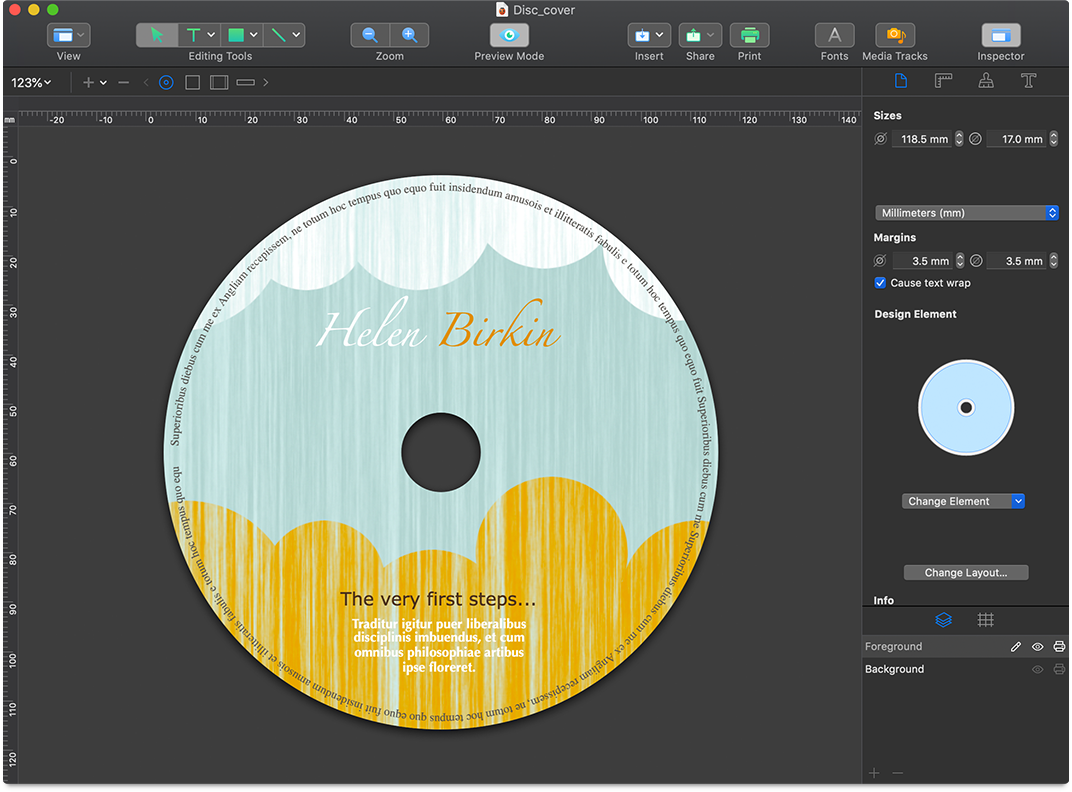Click the disc design element preview thumbnail
Viewport: 1072px width, 792px height.
pyautogui.click(x=966, y=408)
